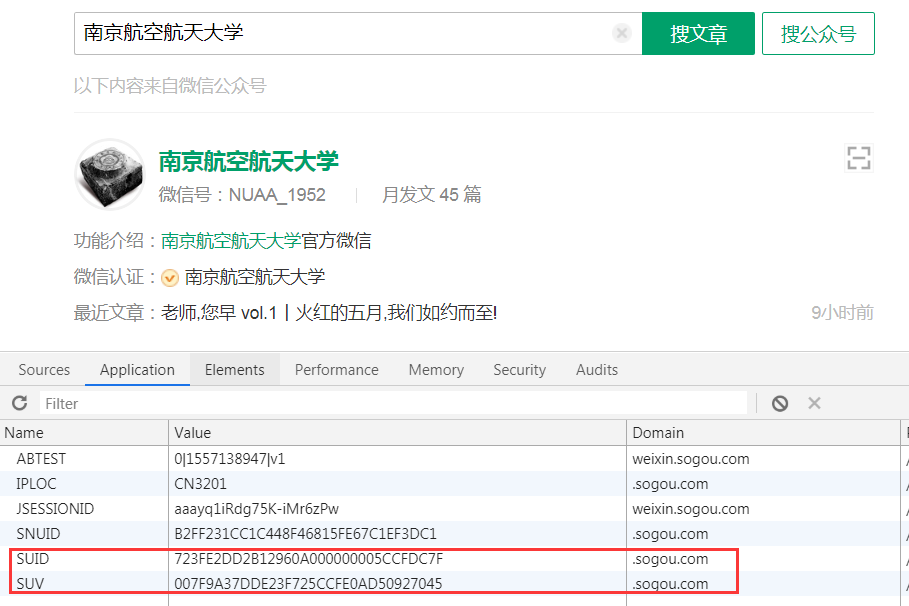Click the SNUID domain .sogou.com

pos(670,534)
